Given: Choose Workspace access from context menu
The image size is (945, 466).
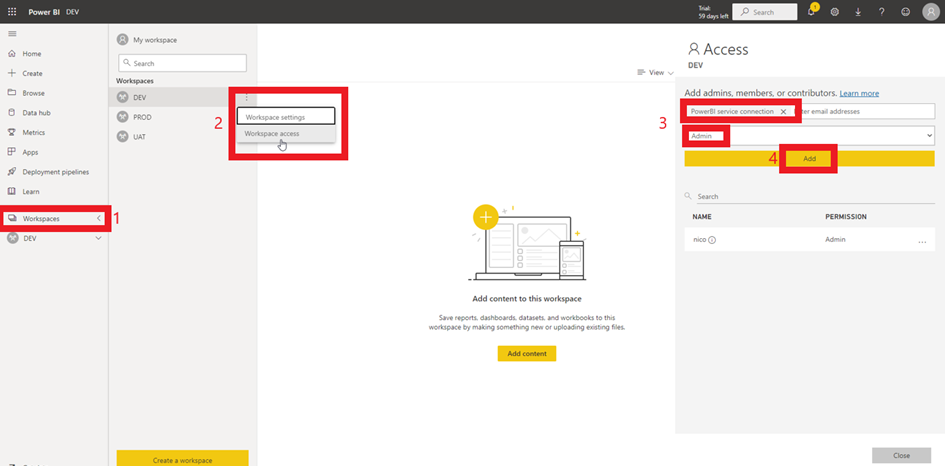Looking at the screenshot, I should (x=286, y=134).
